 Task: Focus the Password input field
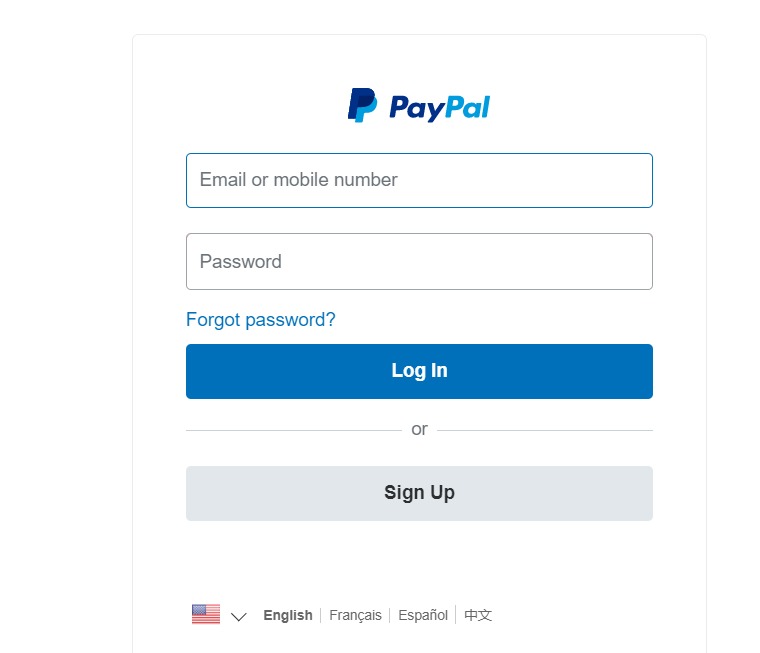pyautogui.click(x=419, y=261)
